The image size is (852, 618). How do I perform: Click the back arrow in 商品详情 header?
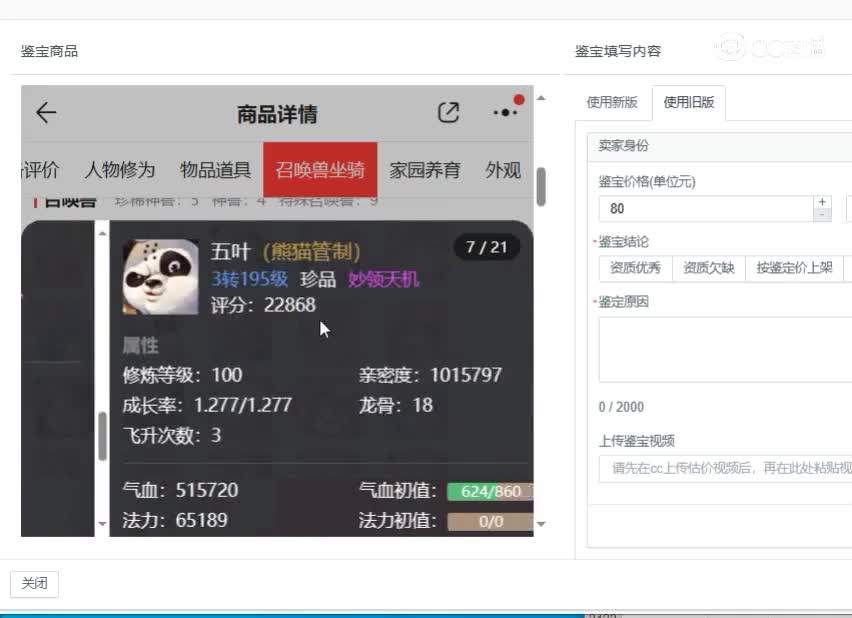tap(45, 113)
